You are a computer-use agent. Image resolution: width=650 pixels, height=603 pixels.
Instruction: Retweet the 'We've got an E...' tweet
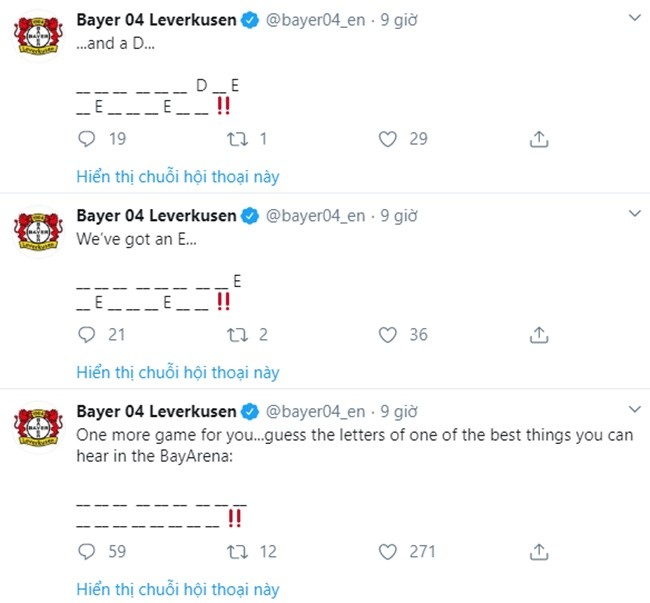click(240, 335)
